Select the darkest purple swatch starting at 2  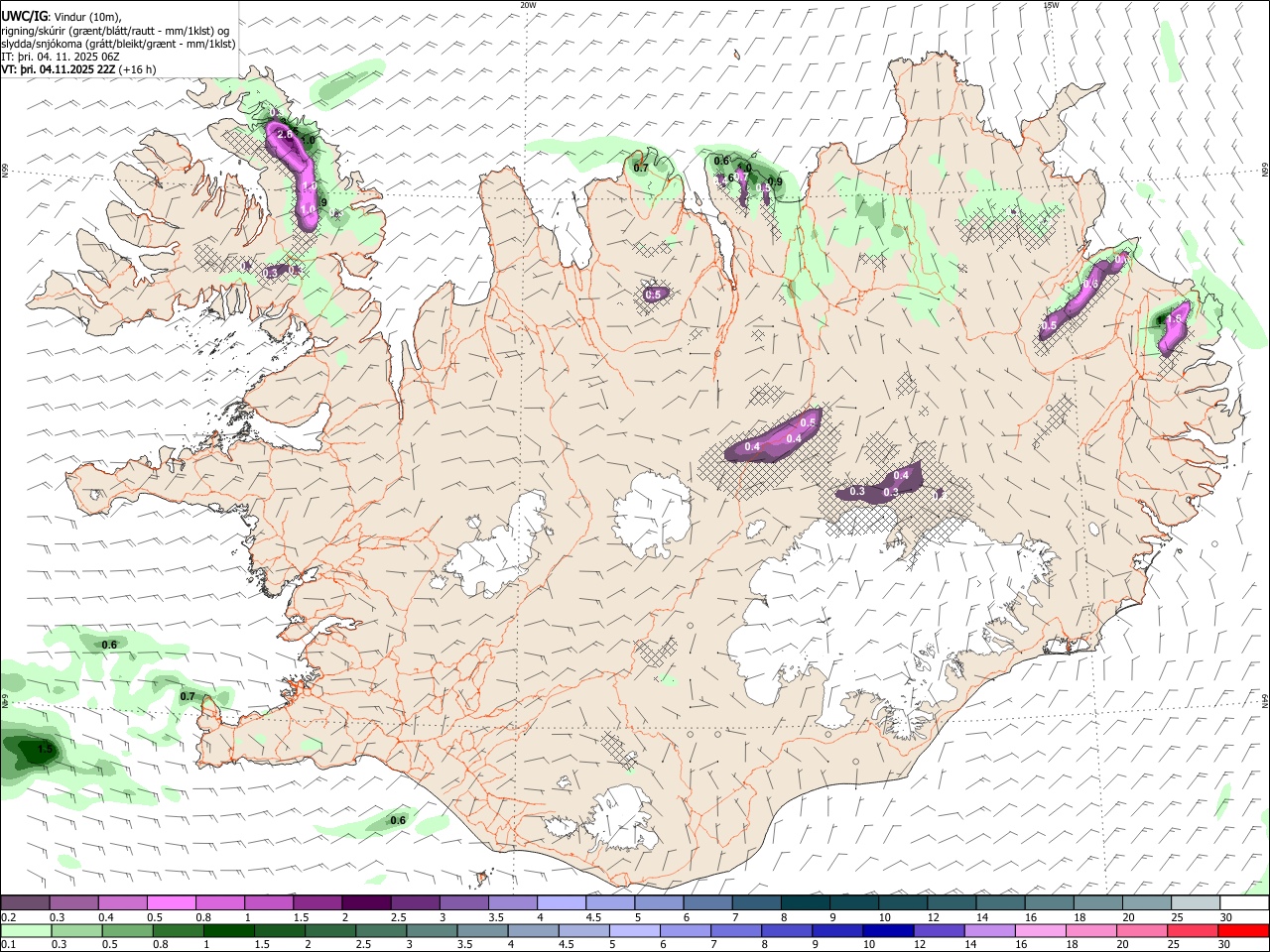[365, 902]
